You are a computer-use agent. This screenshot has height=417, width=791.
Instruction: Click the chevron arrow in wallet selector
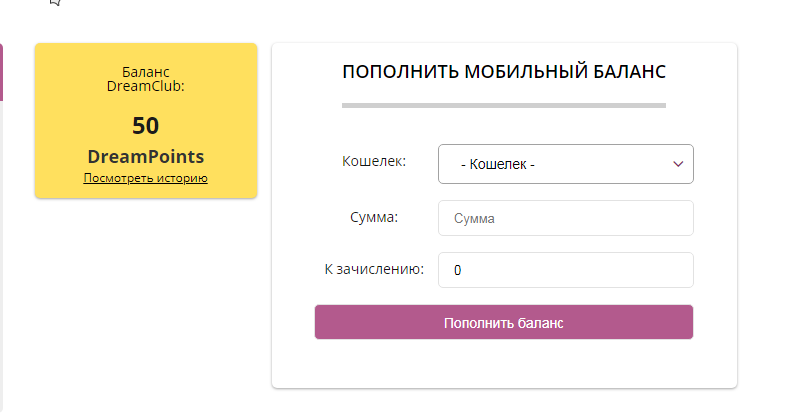coord(678,164)
